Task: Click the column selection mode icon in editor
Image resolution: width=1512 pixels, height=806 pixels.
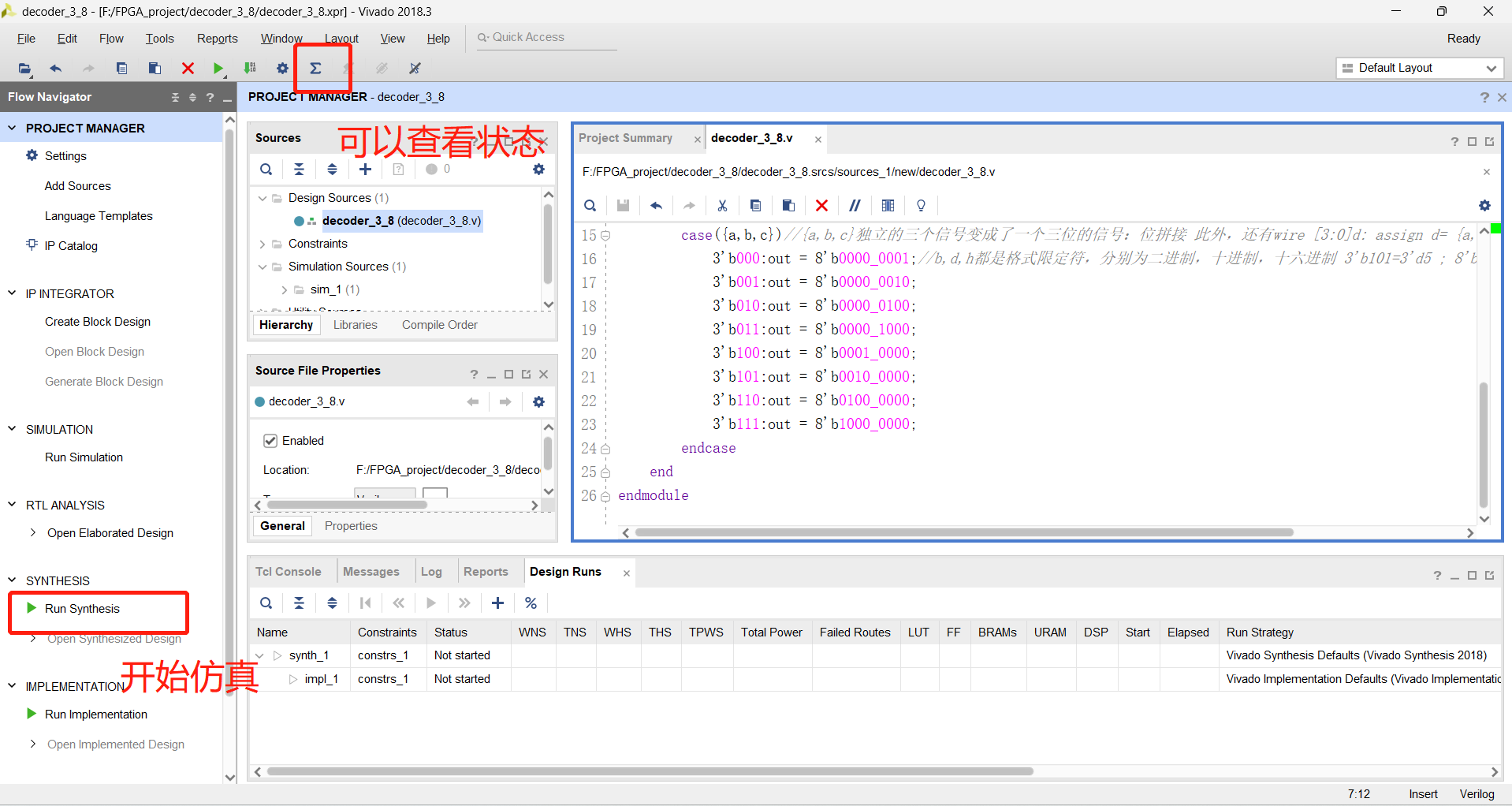Action: (x=888, y=206)
